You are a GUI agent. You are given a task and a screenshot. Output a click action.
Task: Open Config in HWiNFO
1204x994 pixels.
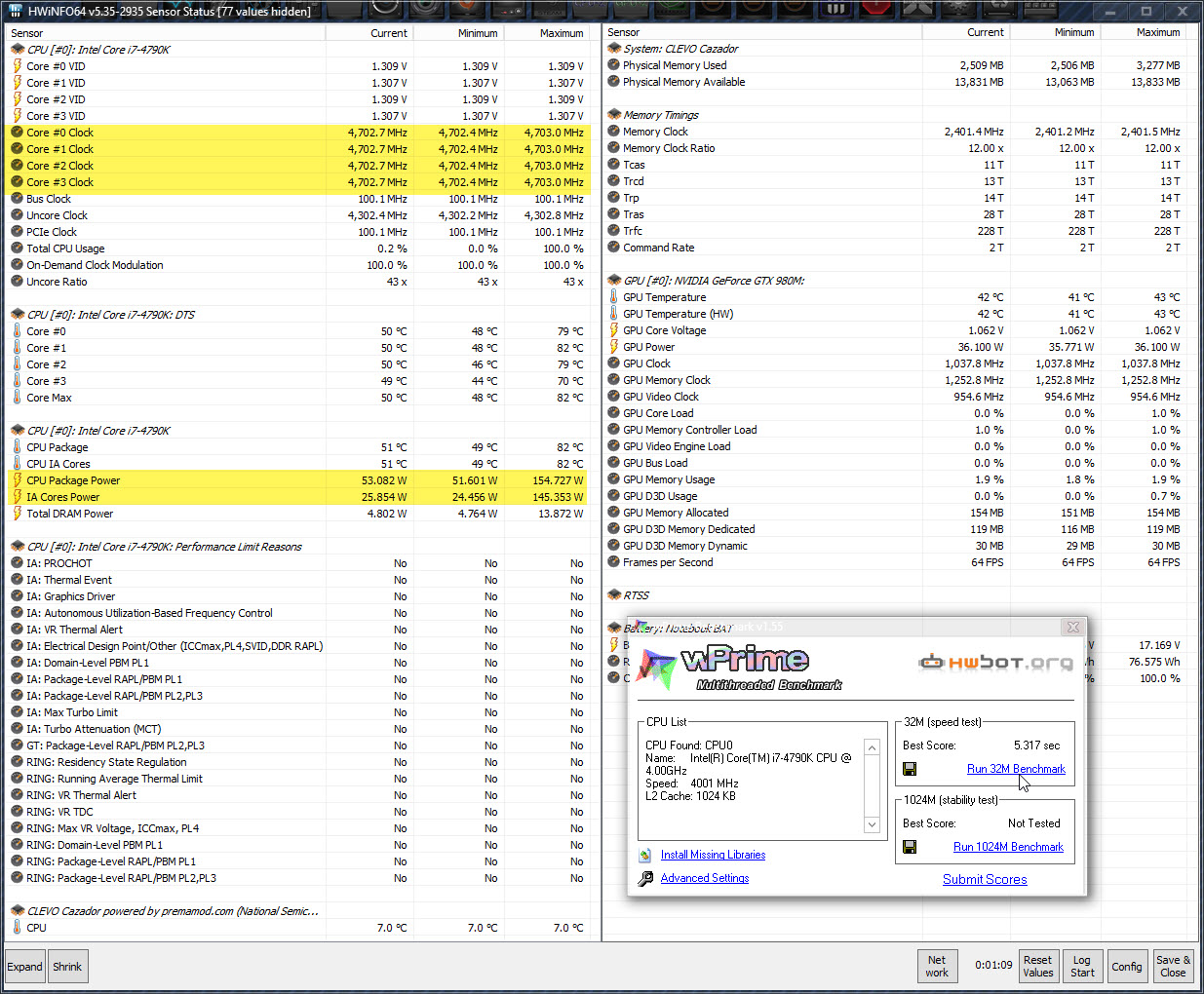(x=1126, y=966)
